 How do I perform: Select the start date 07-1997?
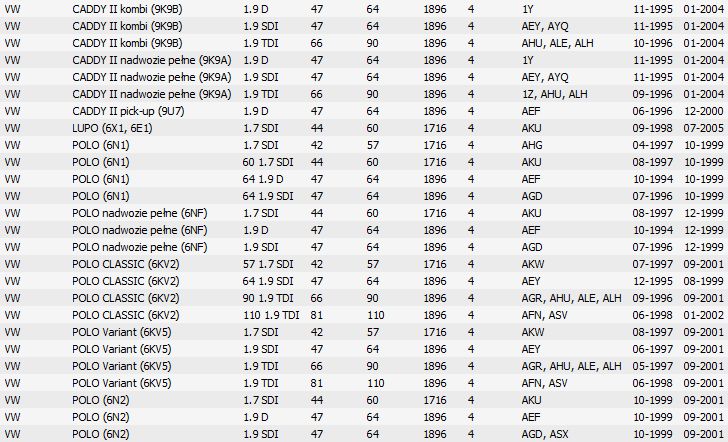tap(652, 264)
